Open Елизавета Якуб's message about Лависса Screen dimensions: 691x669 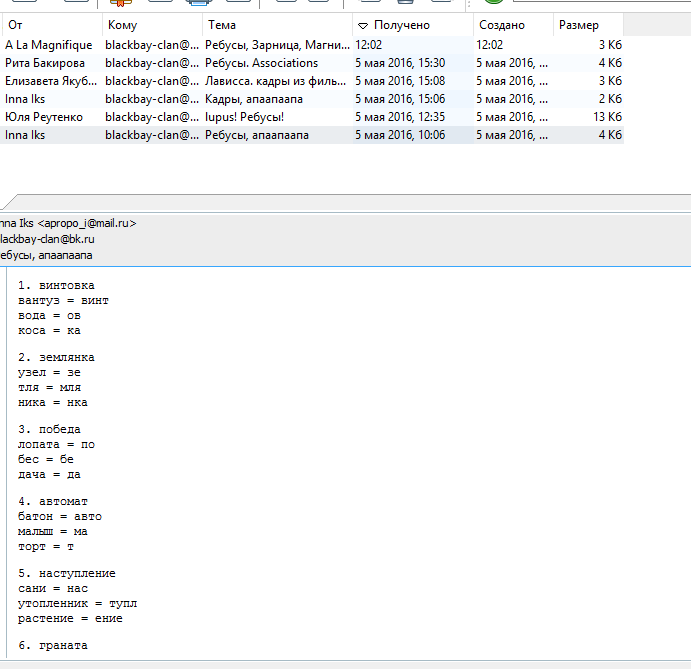tap(276, 81)
